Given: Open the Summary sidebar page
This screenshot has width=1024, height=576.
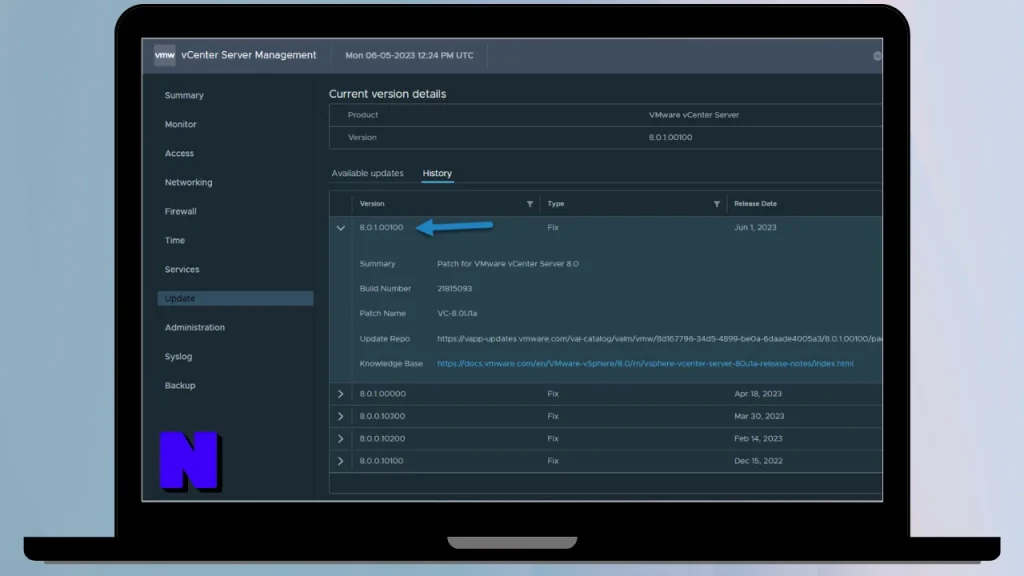Looking at the screenshot, I should click(x=184, y=95).
